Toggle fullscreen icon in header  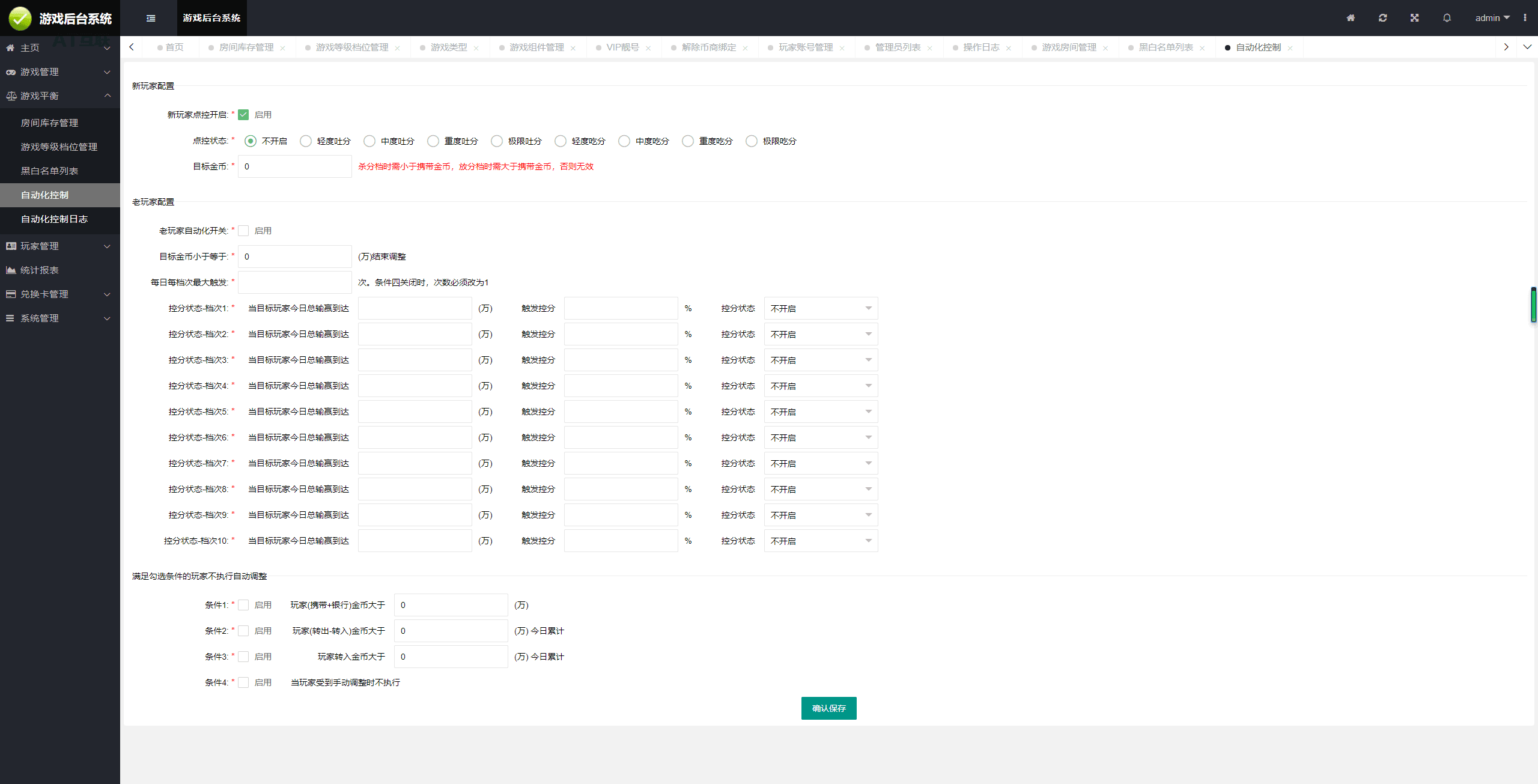1414,18
